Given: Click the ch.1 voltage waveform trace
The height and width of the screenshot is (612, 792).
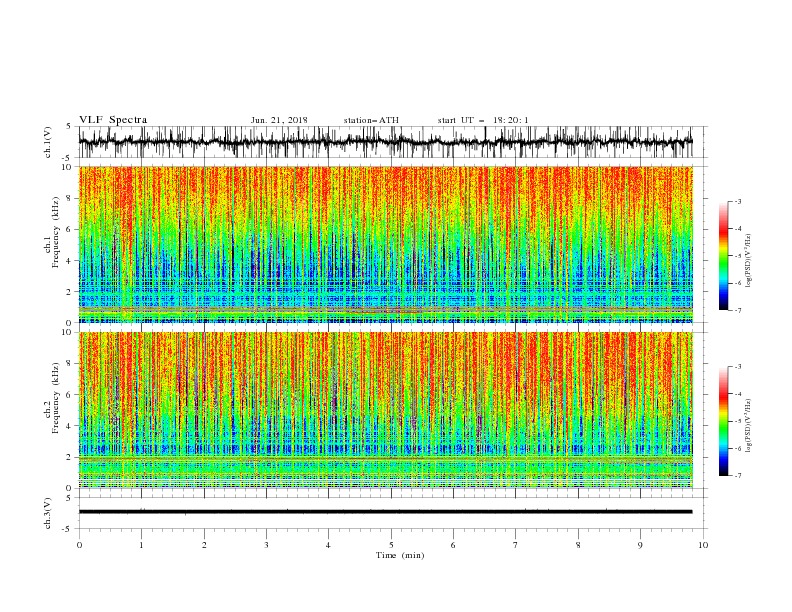Looking at the screenshot, I should pos(385,141).
